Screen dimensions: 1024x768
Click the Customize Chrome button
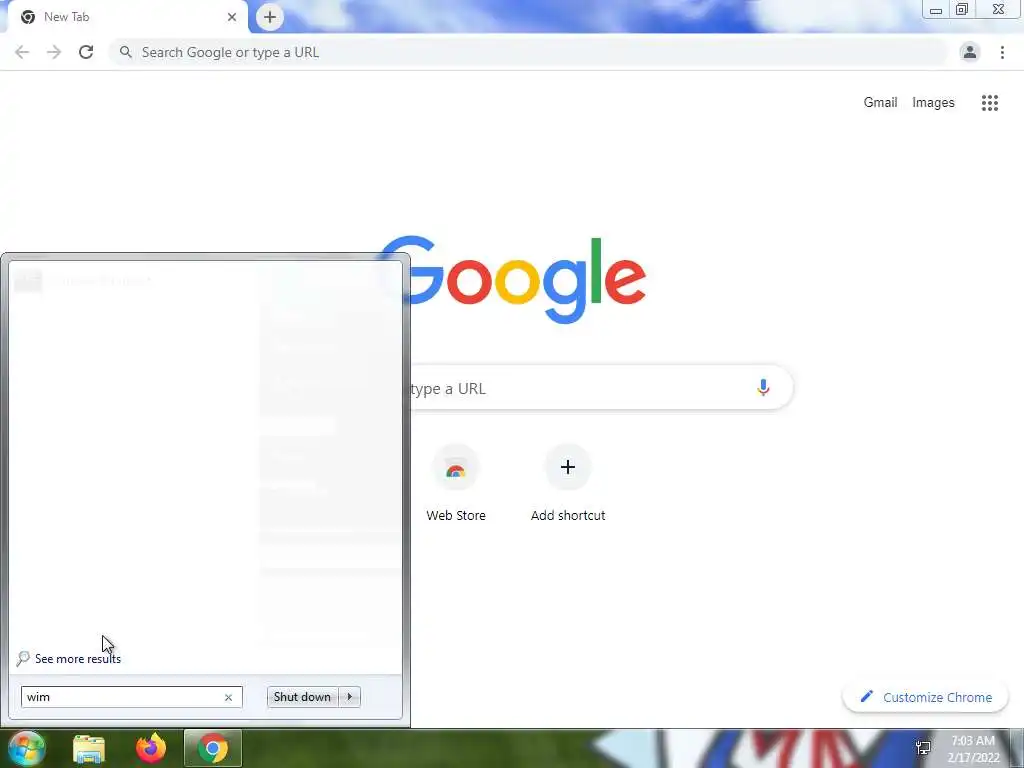(x=925, y=697)
